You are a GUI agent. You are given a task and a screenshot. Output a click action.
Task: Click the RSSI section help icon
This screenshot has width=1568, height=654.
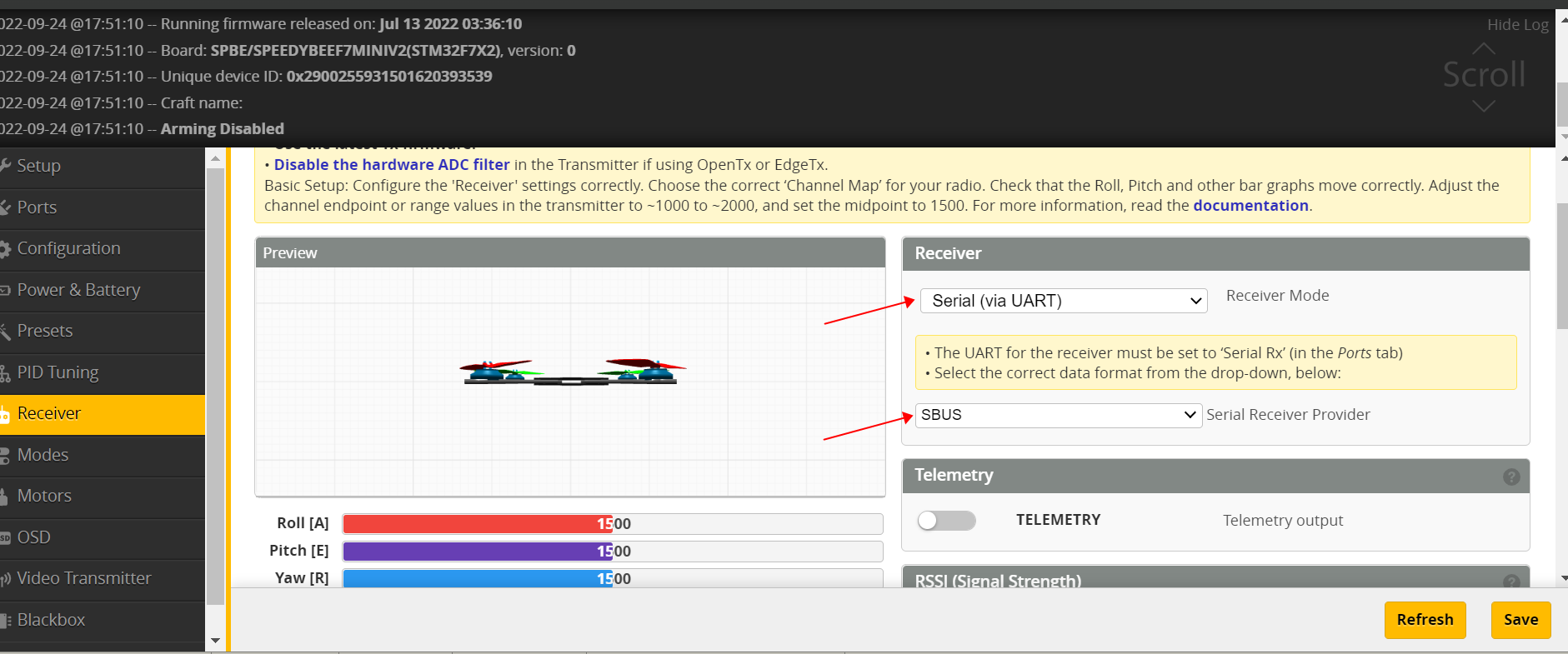(x=1510, y=582)
